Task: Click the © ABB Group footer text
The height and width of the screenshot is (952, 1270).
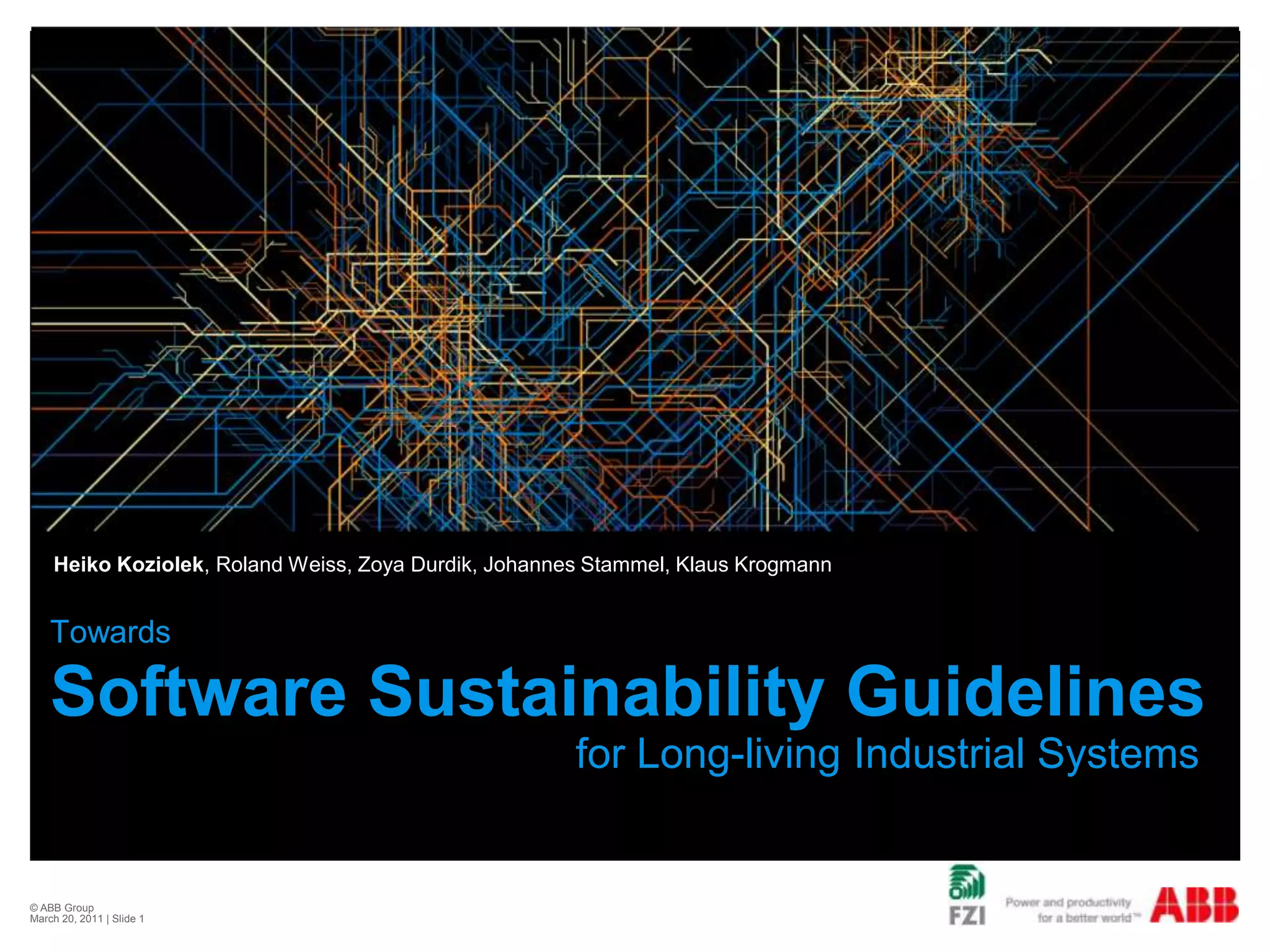Action: (61, 907)
